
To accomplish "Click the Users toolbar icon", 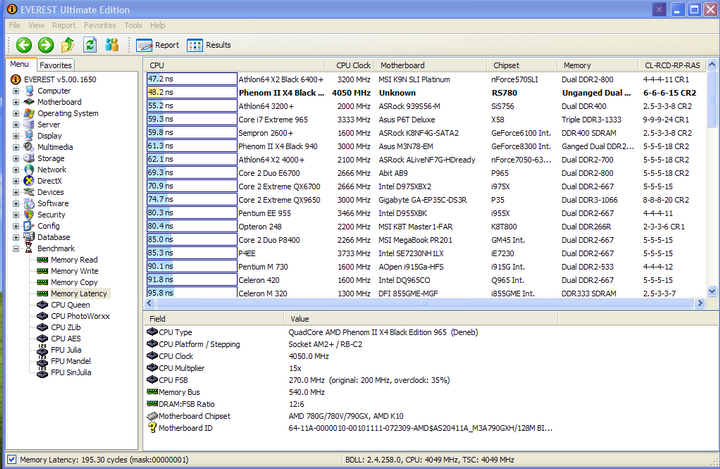I will (x=112, y=45).
